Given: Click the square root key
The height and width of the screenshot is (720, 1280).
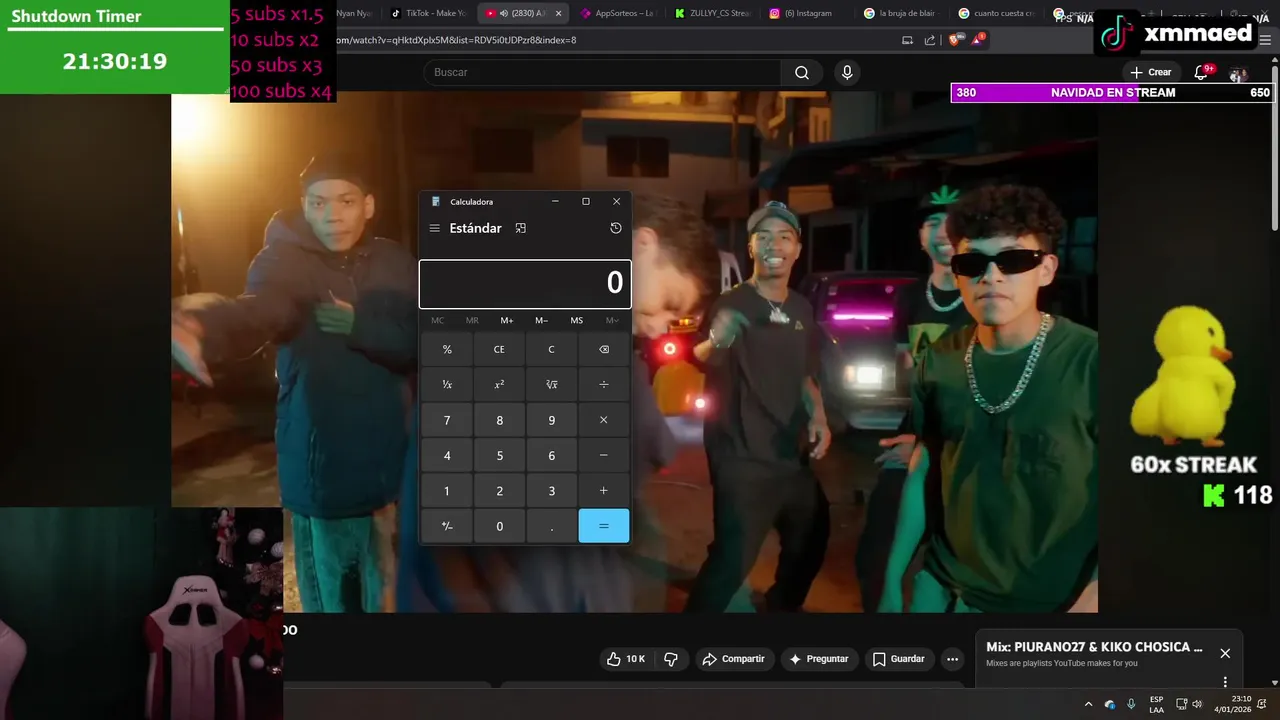Looking at the screenshot, I should click(551, 384).
